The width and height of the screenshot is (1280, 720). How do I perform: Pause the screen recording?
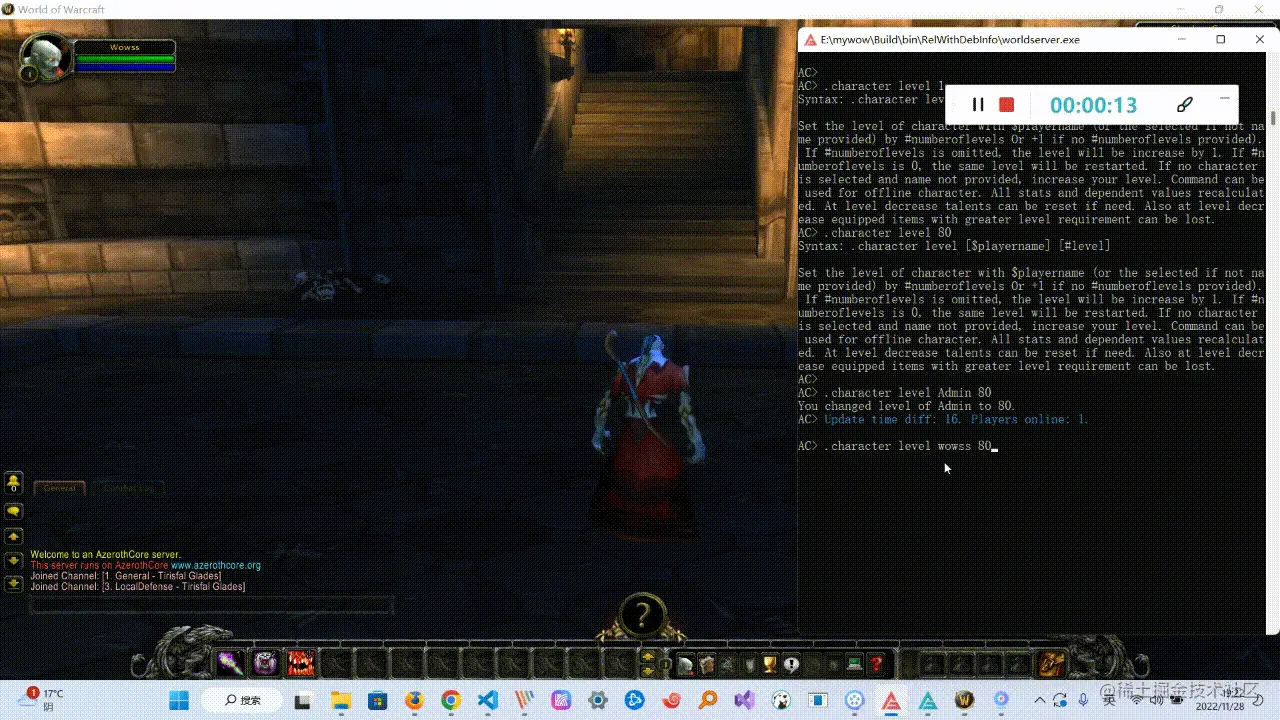(978, 105)
